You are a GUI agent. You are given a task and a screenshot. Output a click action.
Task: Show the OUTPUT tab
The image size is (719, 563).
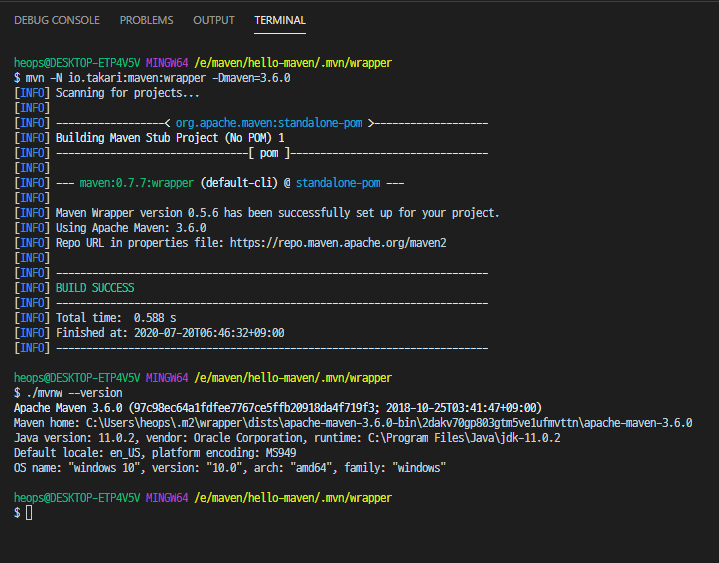pyautogui.click(x=214, y=20)
